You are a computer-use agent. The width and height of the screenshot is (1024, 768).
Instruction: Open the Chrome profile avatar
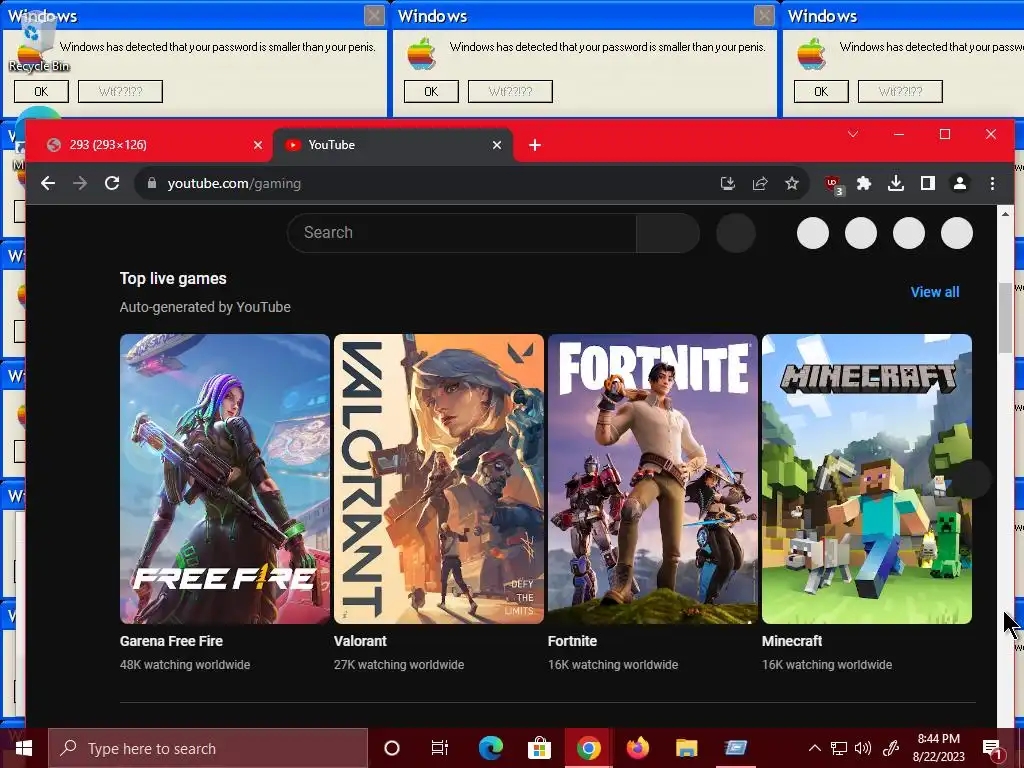click(x=959, y=184)
